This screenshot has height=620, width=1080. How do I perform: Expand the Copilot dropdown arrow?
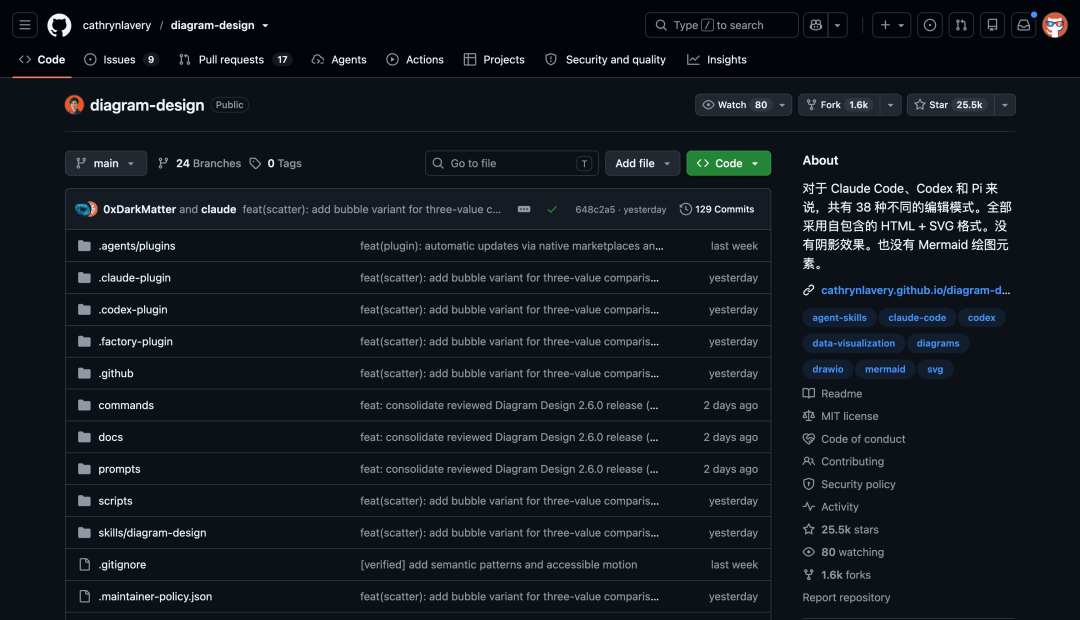pyautogui.click(x=838, y=25)
